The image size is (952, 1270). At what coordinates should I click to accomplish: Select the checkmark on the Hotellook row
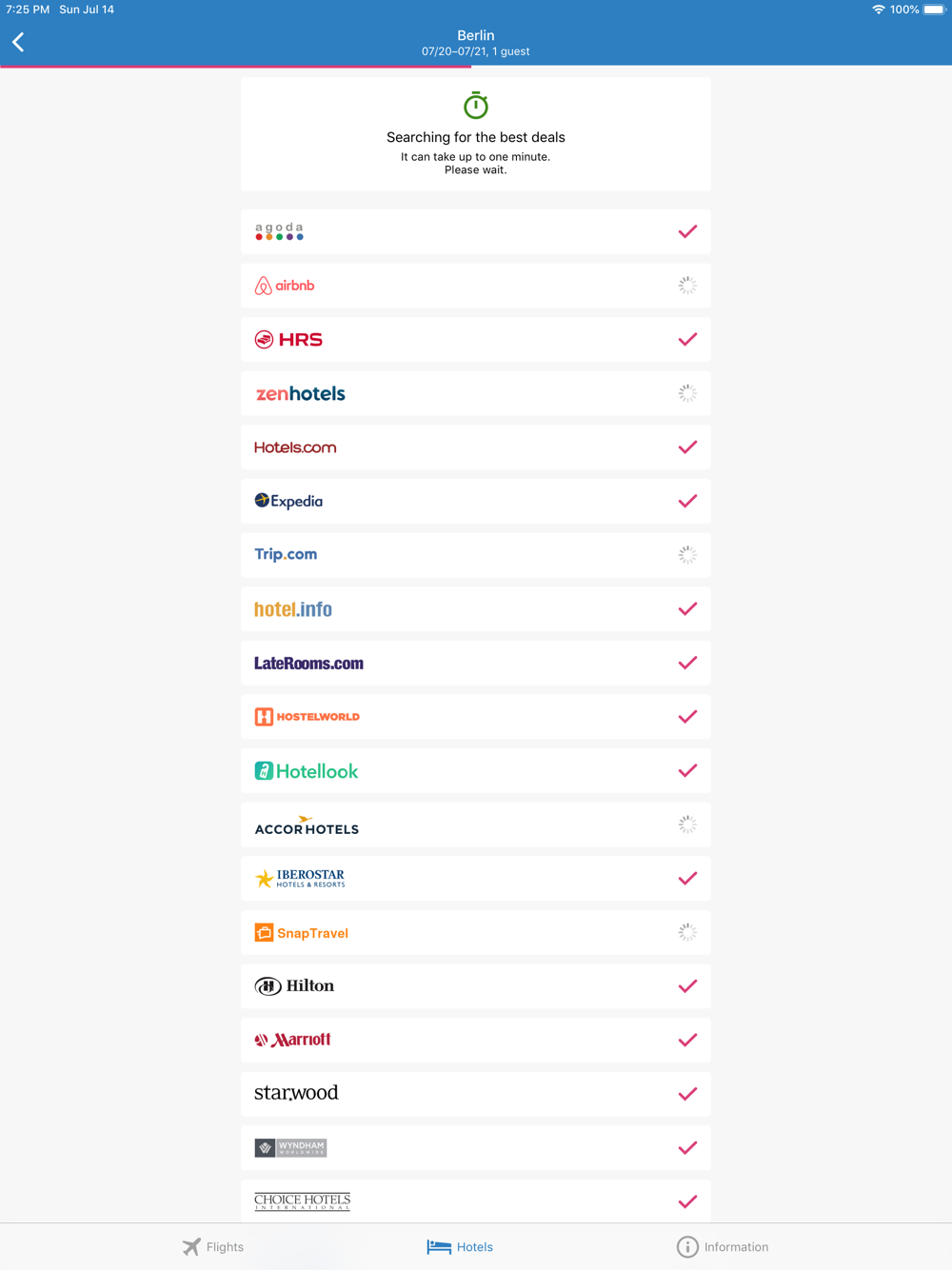coord(687,770)
